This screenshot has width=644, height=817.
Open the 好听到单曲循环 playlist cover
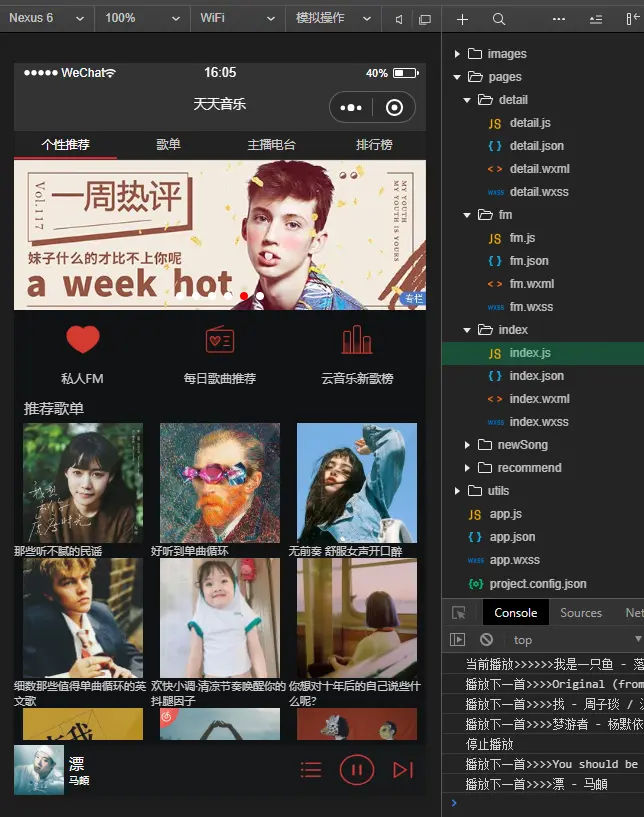tap(220, 483)
